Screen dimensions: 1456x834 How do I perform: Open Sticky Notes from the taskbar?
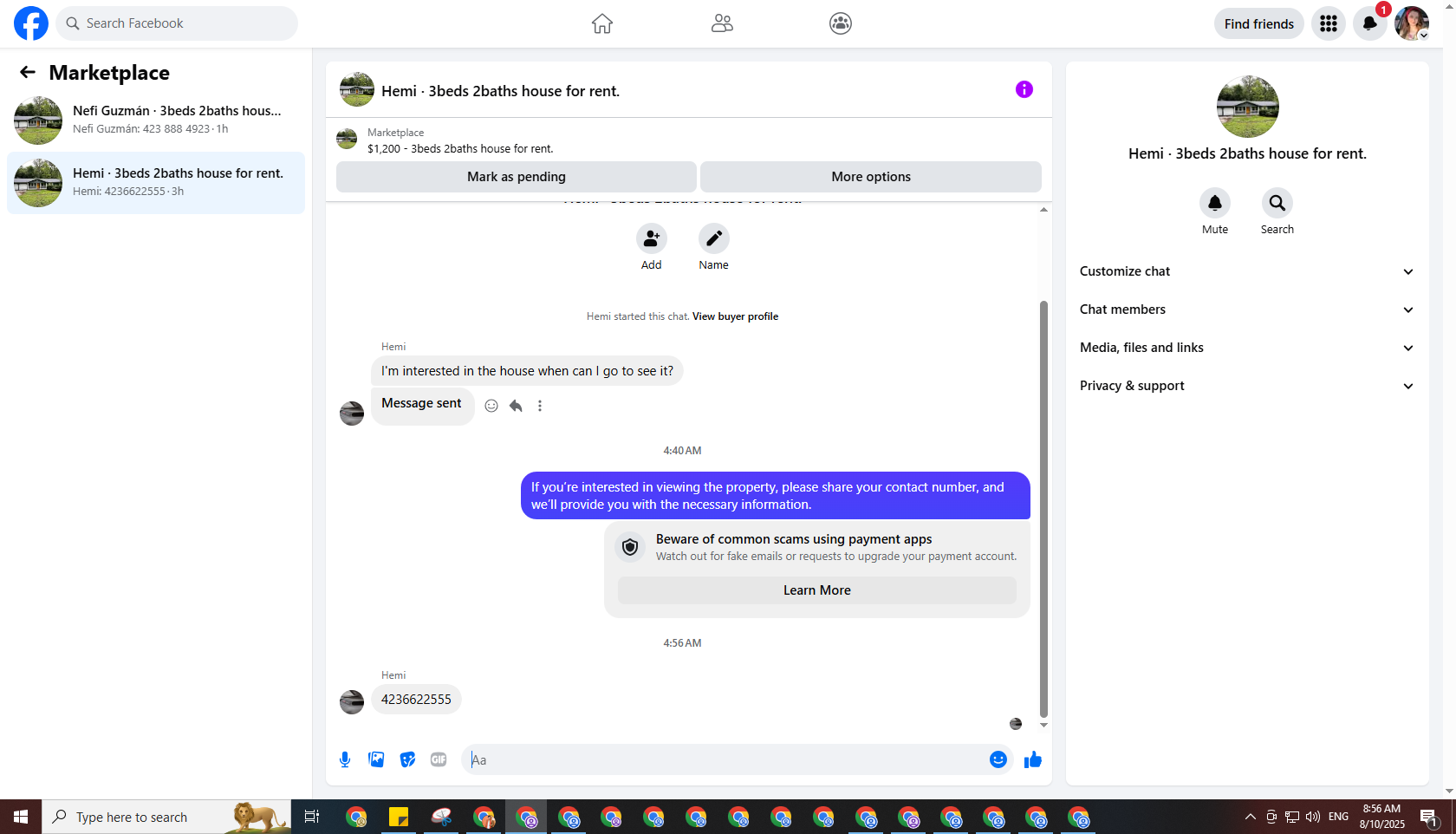pos(399,817)
